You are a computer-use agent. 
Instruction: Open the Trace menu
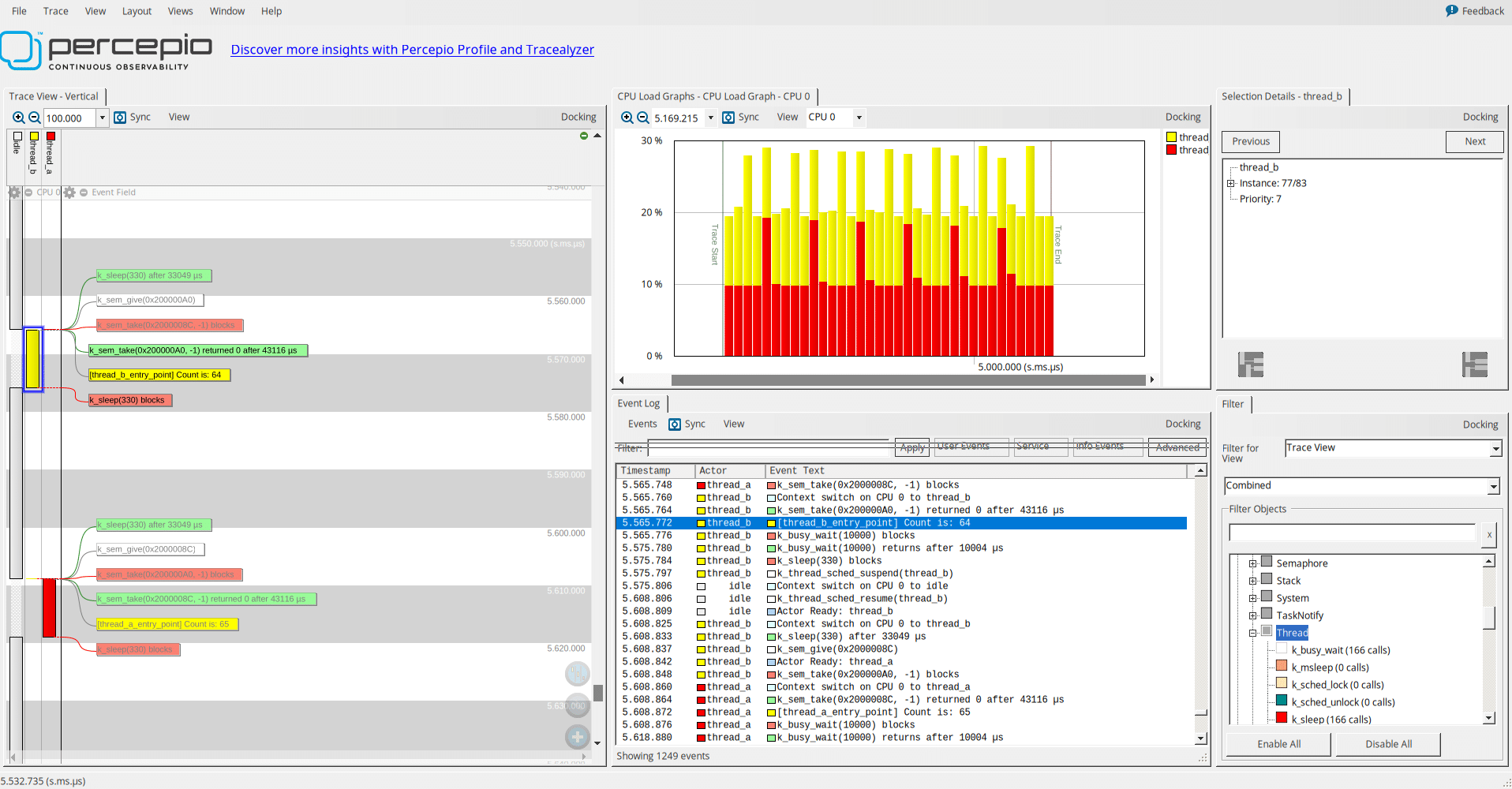(55, 10)
